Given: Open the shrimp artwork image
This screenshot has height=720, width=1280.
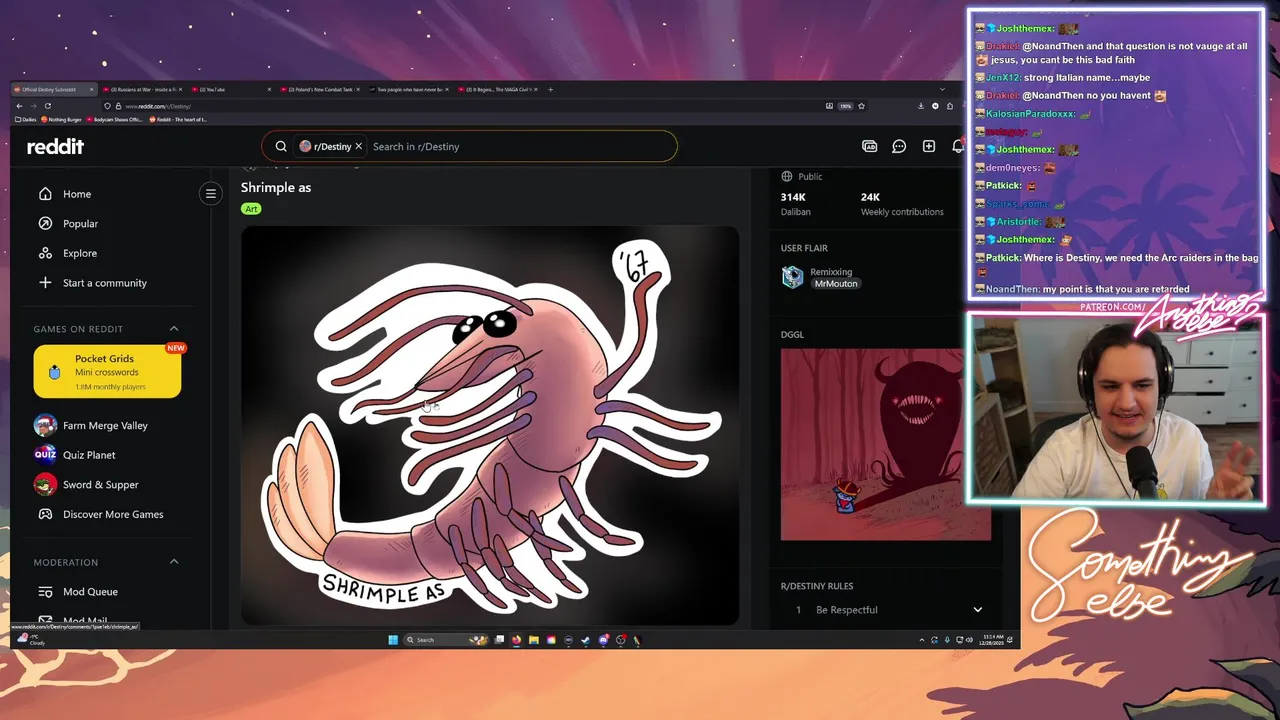Looking at the screenshot, I should point(490,426).
